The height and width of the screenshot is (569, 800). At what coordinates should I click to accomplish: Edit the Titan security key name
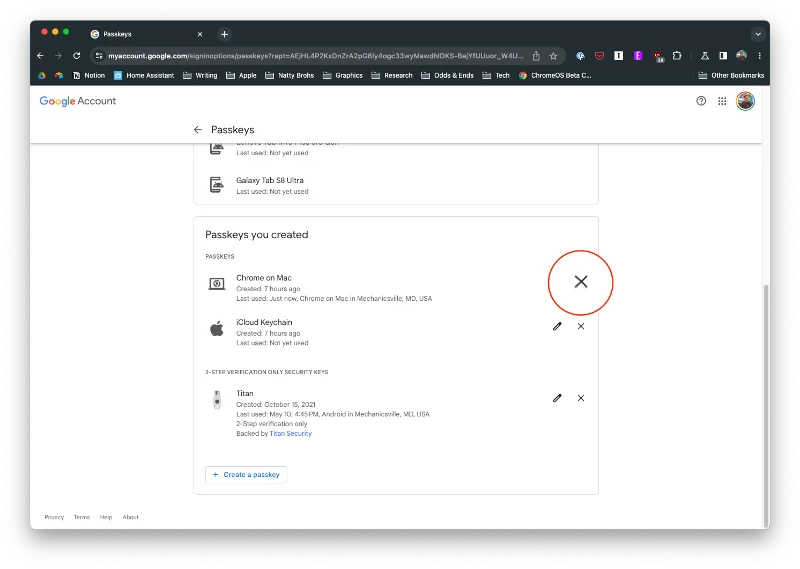click(557, 398)
